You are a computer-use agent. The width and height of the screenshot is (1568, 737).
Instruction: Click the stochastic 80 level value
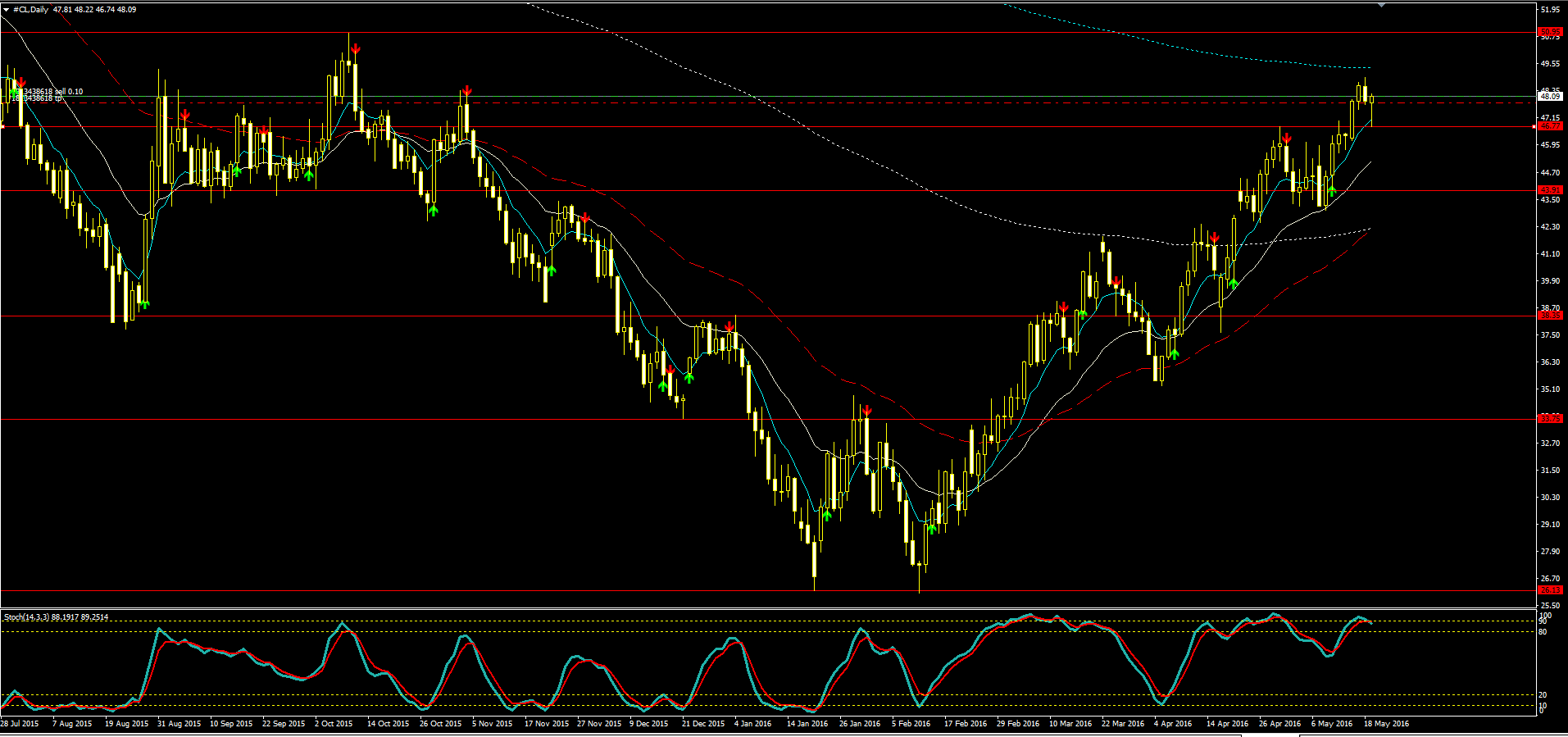(x=1543, y=632)
